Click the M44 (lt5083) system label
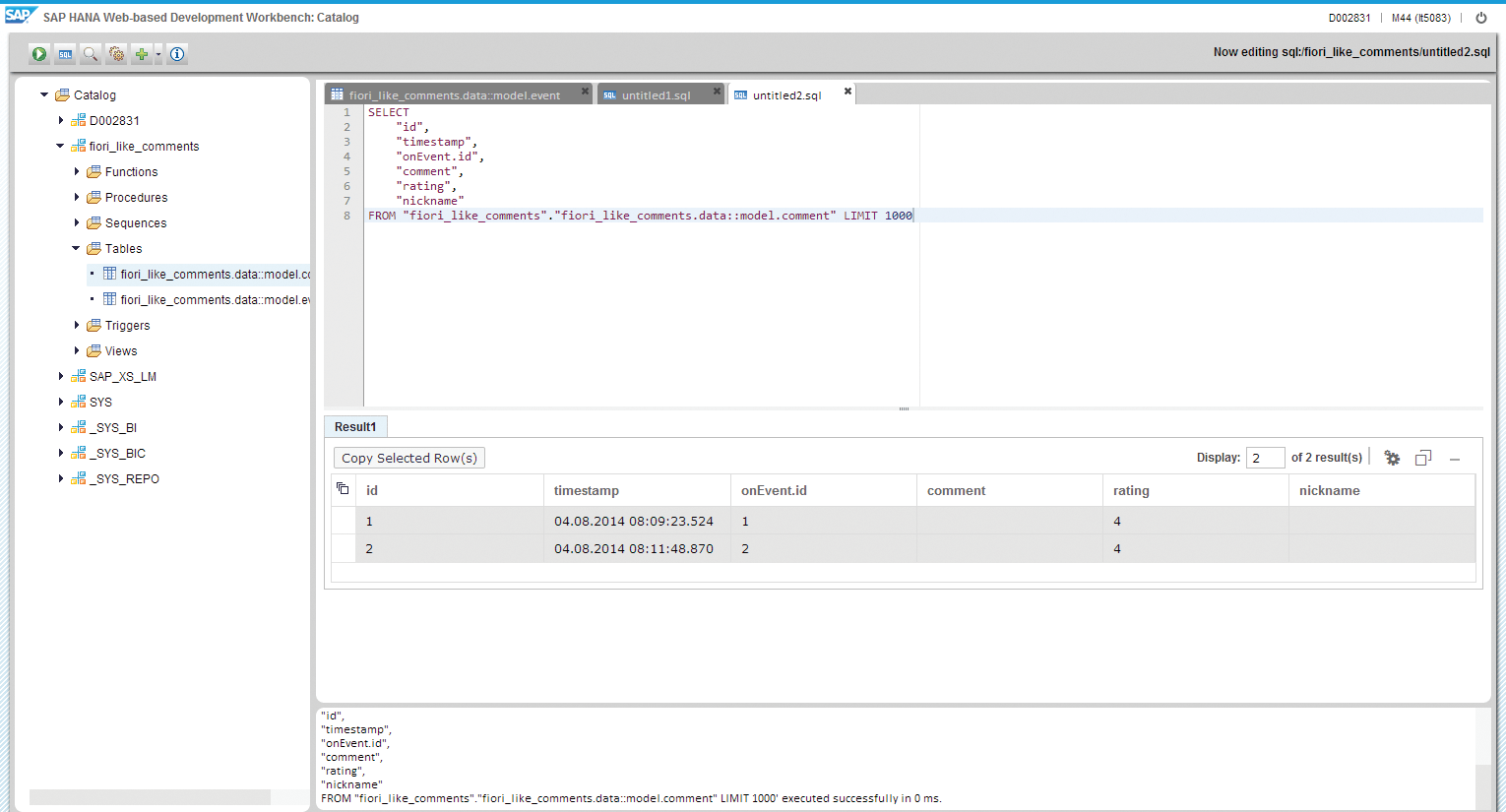Screen dimensions: 1506x812 [x=1420, y=18]
